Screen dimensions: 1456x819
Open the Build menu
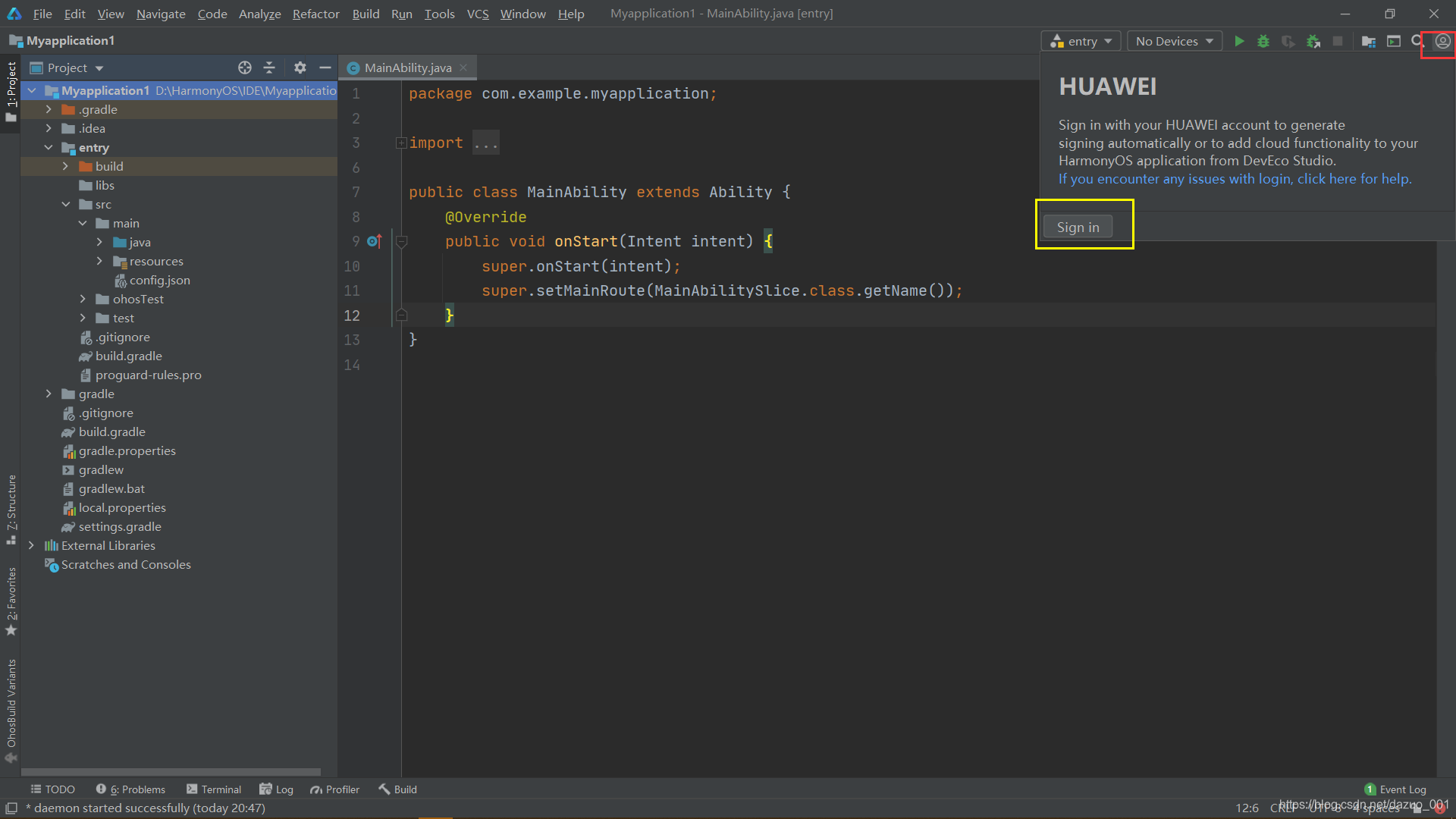tap(366, 14)
